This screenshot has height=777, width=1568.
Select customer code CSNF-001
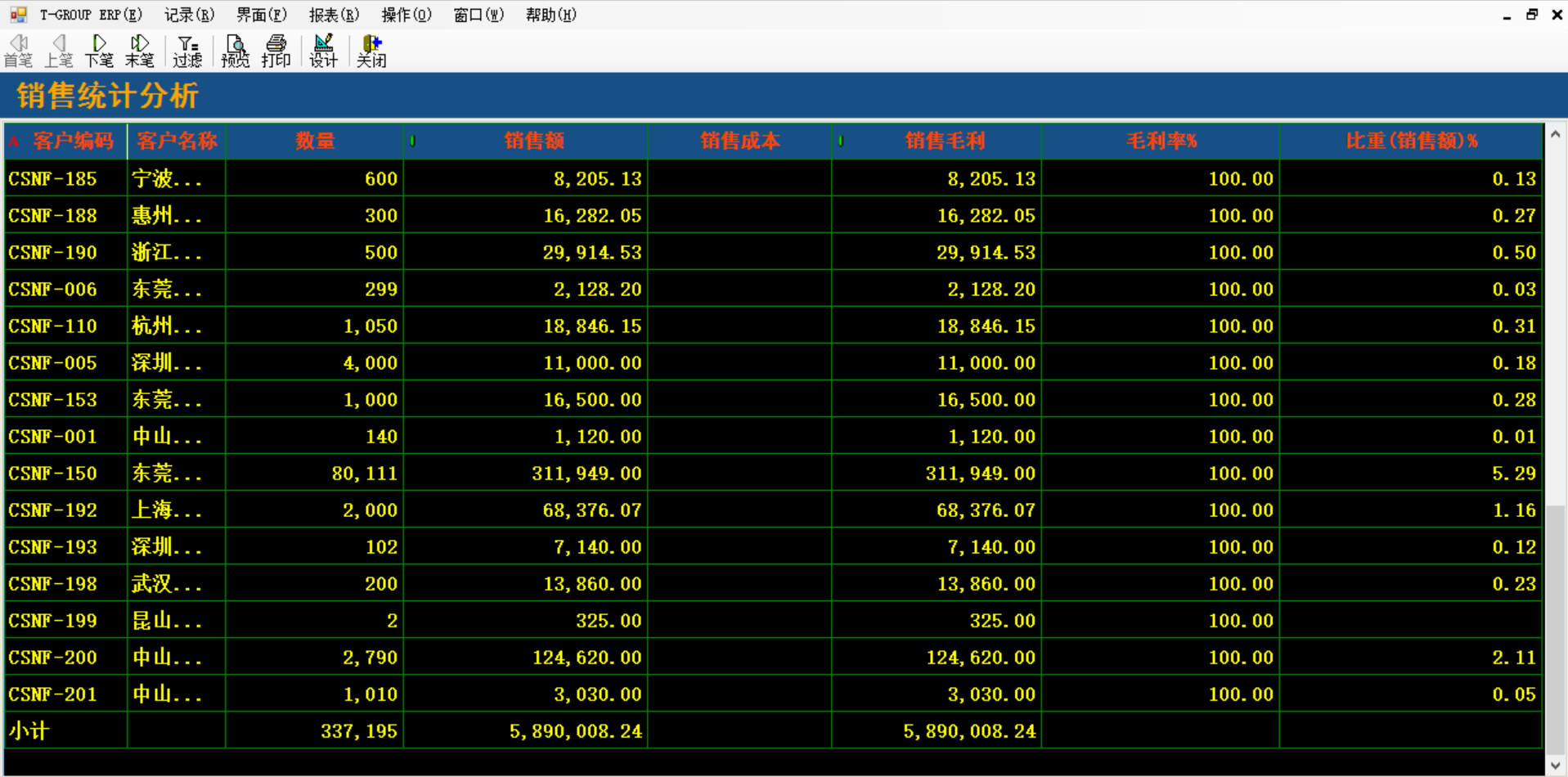coord(52,437)
